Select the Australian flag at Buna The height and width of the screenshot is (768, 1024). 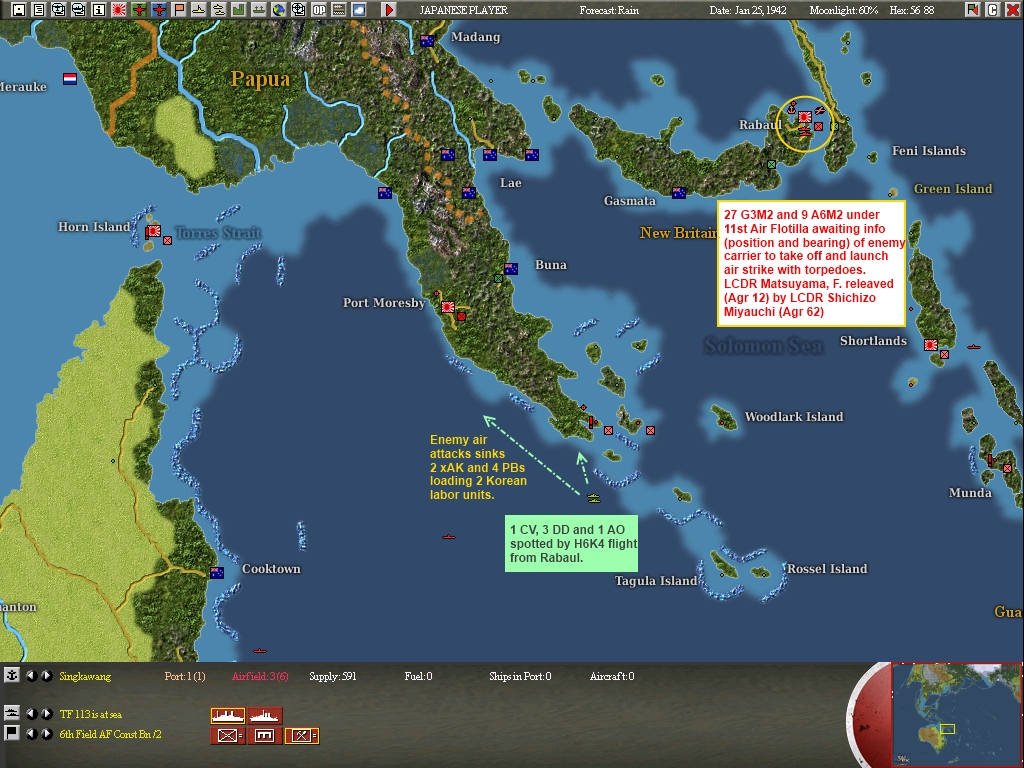[511, 268]
